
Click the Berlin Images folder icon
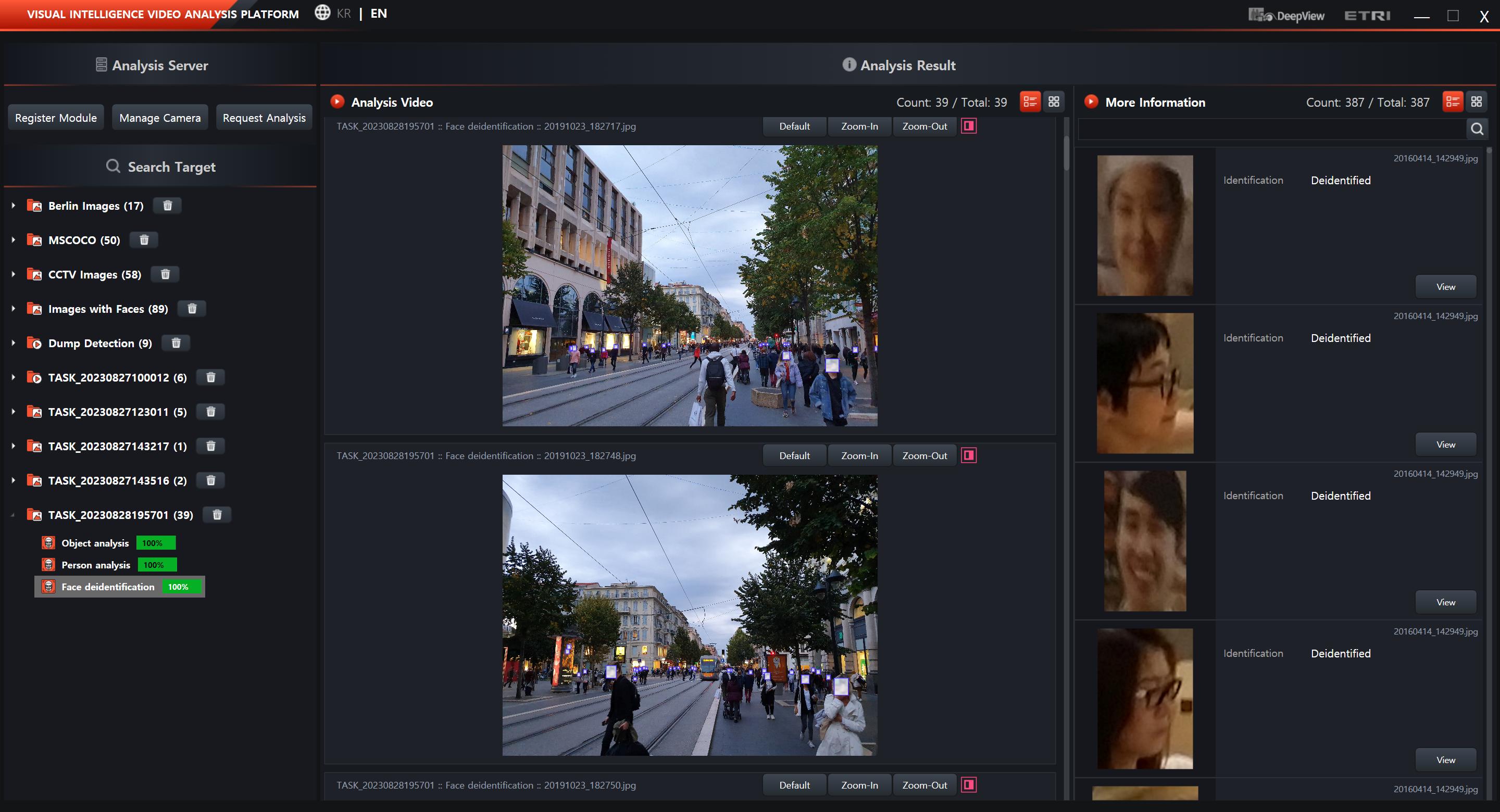[x=34, y=206]
